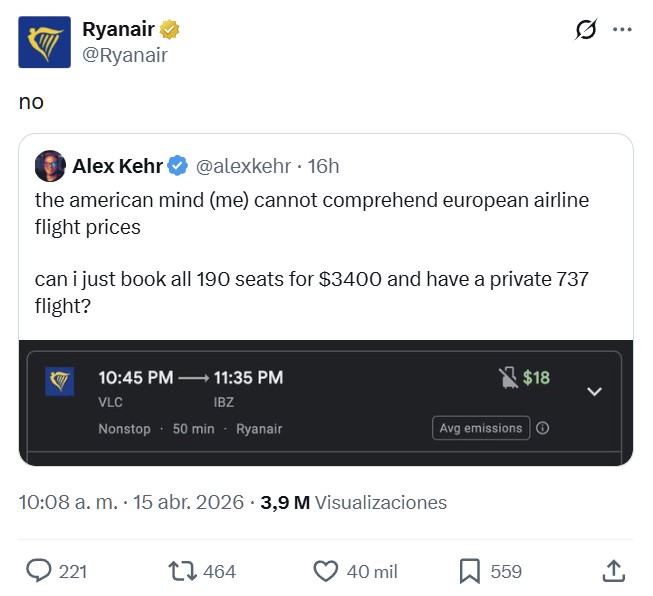Click the Avg emissions button
Image resolution: width=653 pixels, height=596 pixels.
[480, 428]
